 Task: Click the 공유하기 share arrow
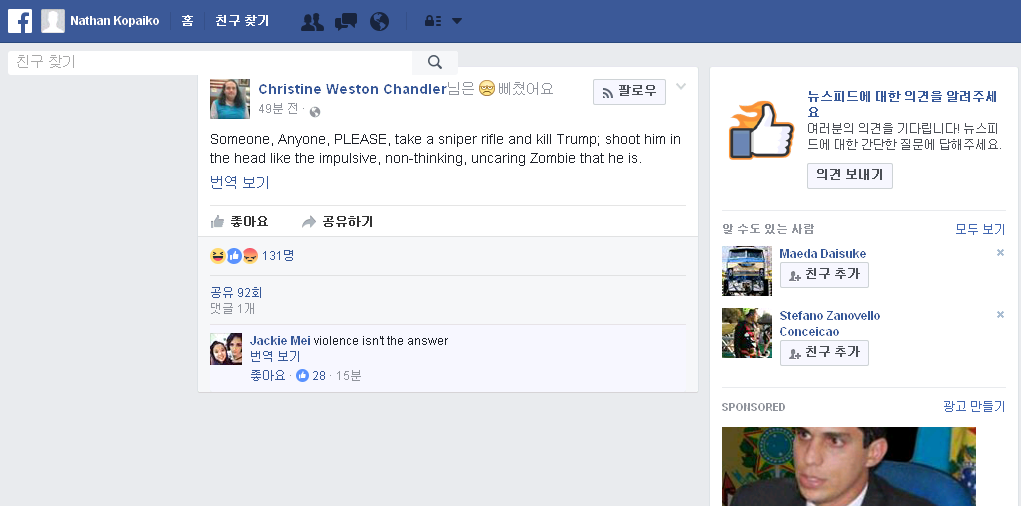[x=309, y=222]
